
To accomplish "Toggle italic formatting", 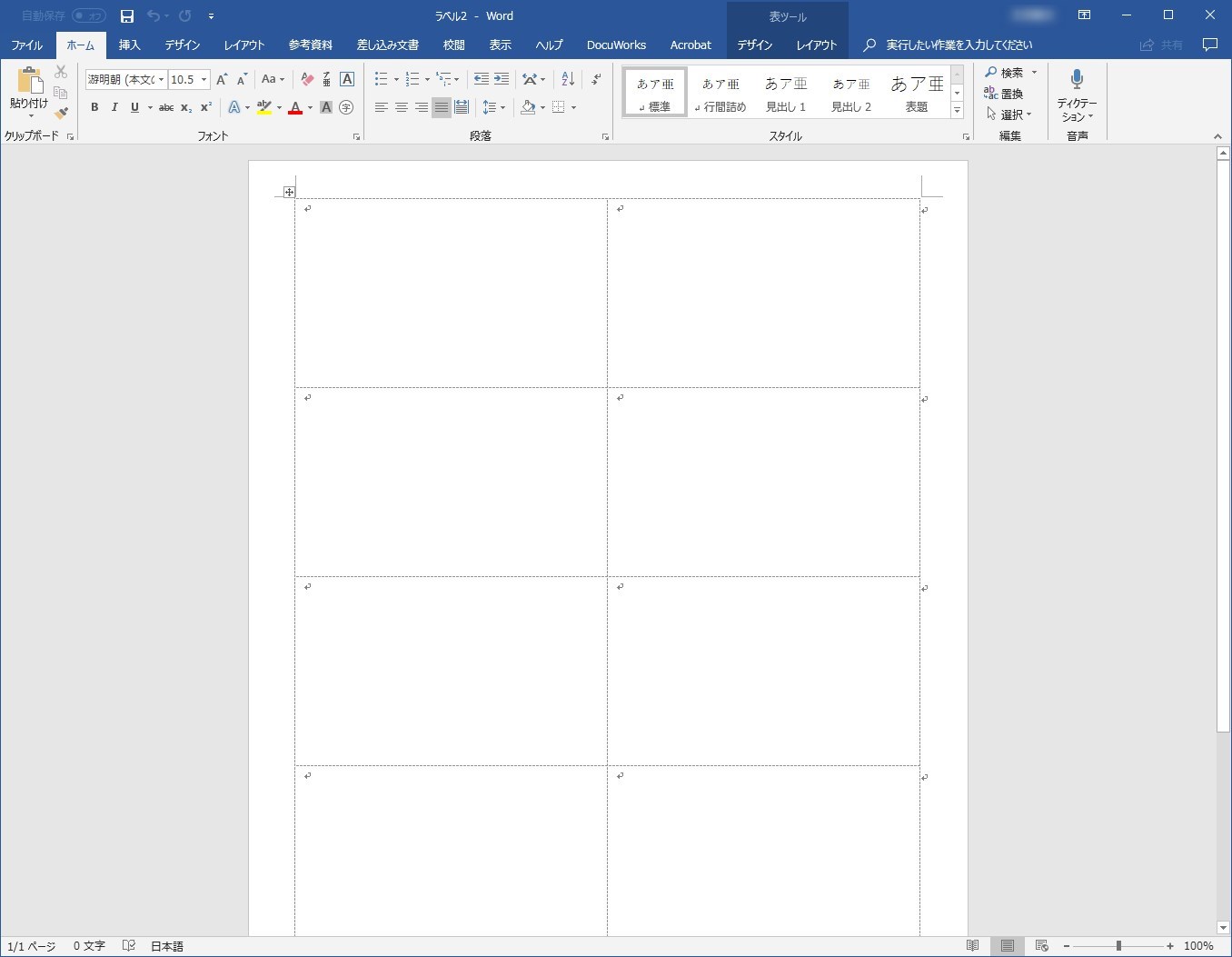I will pyautogui.click(x=114, y=107).
